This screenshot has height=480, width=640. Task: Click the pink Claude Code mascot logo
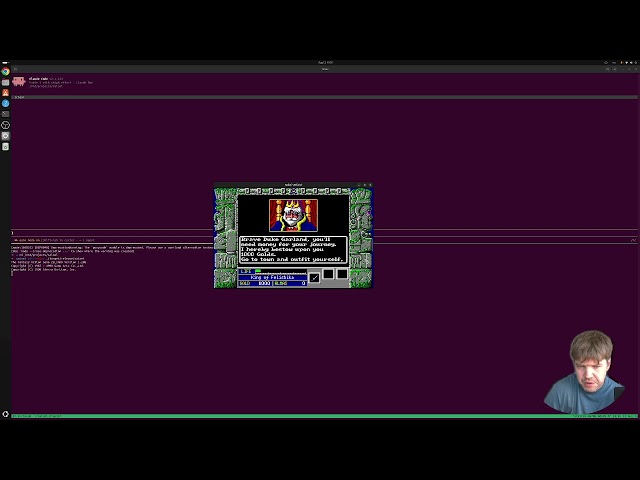coord(19,82)
